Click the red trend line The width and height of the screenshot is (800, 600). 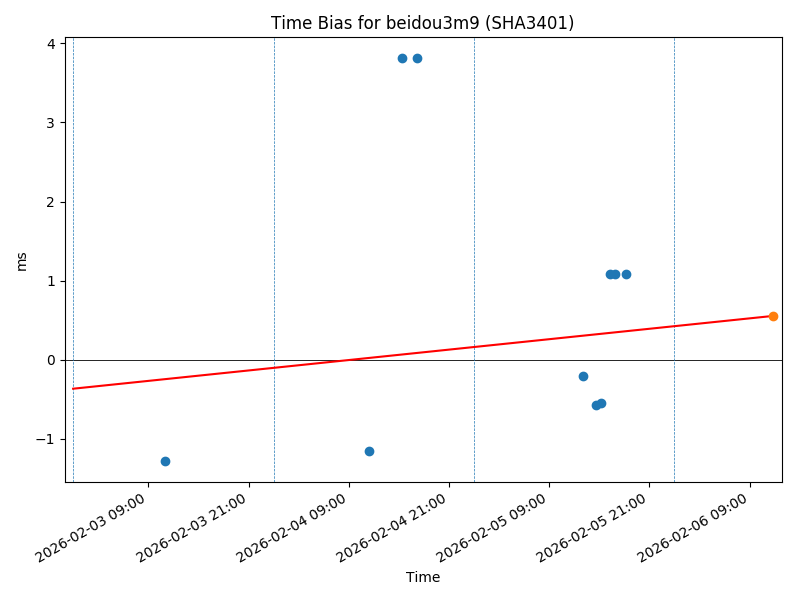point(200,374)
